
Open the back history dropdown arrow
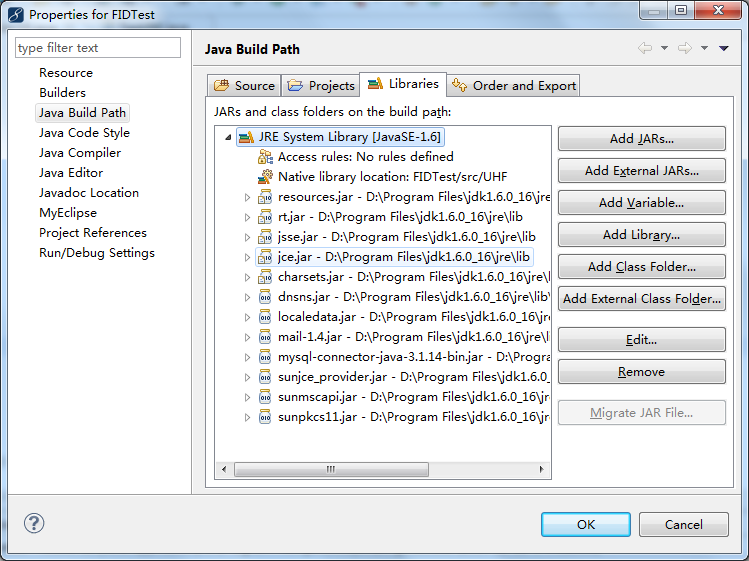[664, 48]
